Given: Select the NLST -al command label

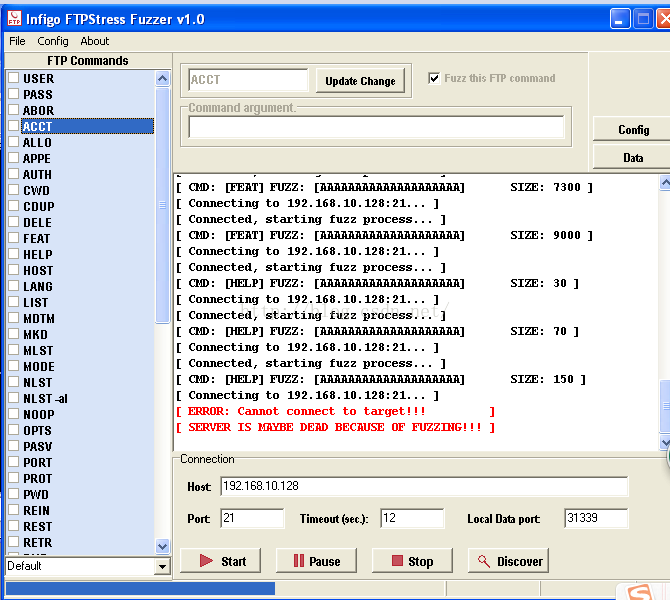Looking at the screenshot, I should coord(45,398).
